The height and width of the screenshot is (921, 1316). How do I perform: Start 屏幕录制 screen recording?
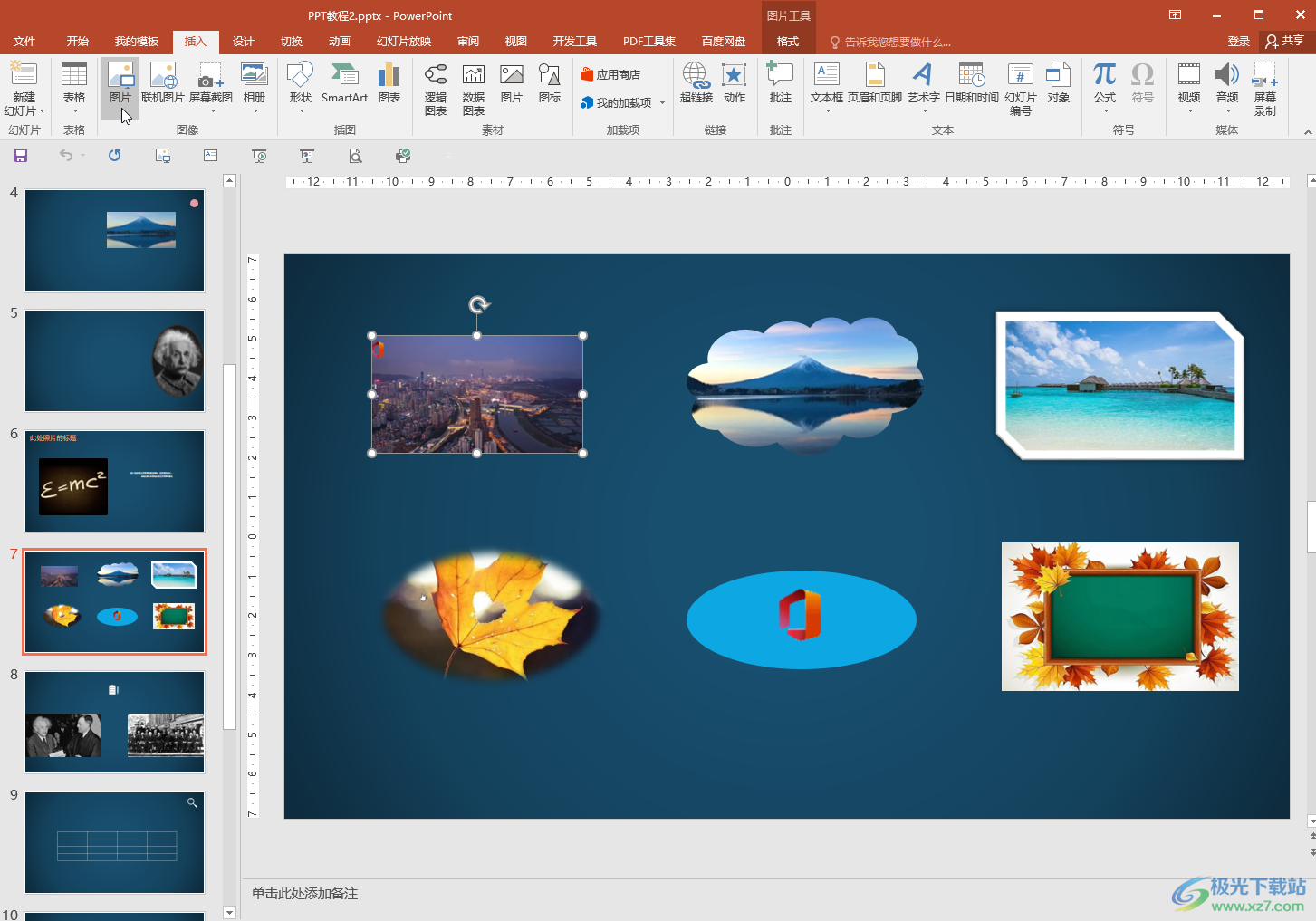(x=1265, y=89)
